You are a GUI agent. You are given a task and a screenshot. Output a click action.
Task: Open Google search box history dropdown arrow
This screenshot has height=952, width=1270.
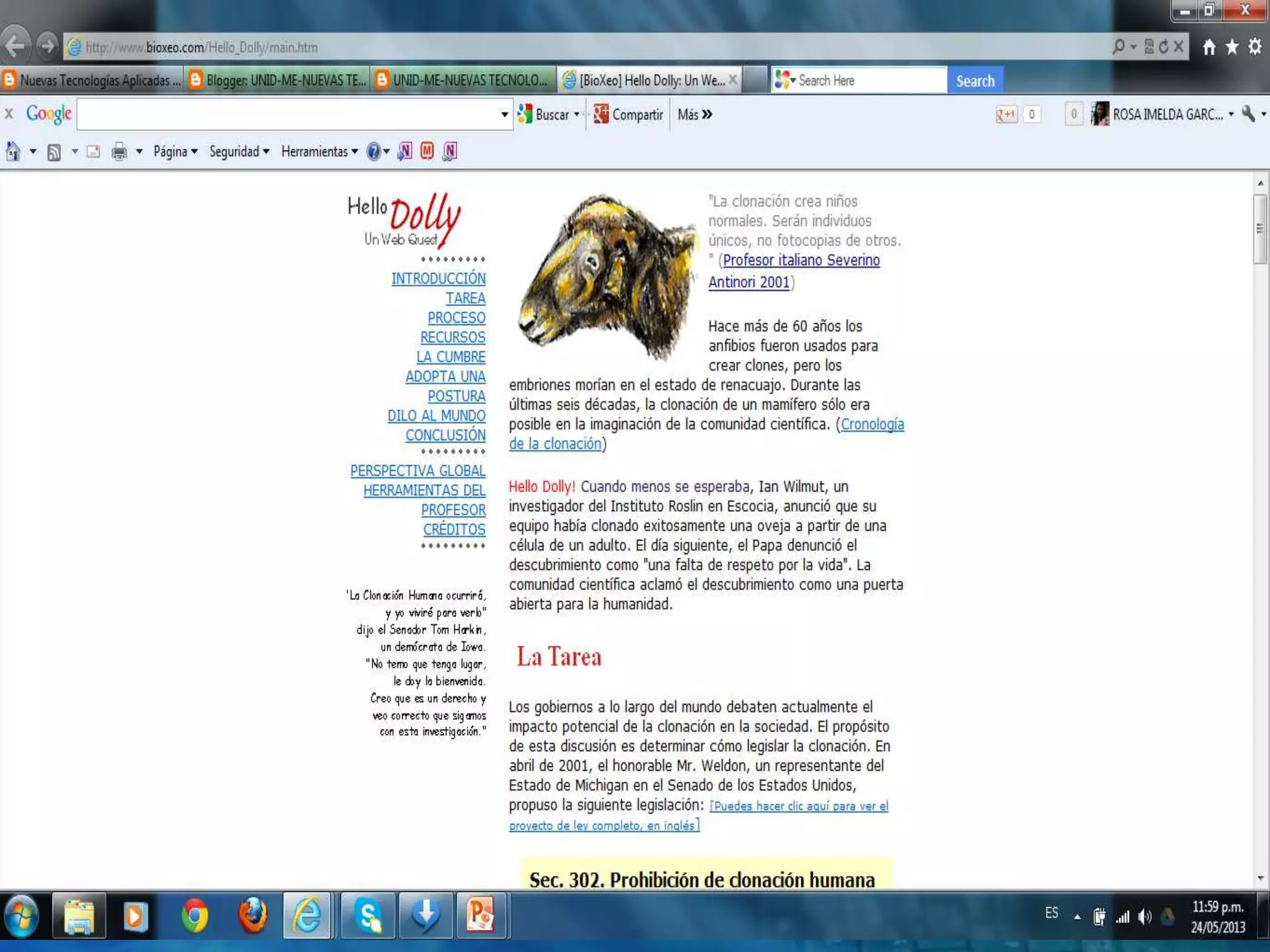504,115
